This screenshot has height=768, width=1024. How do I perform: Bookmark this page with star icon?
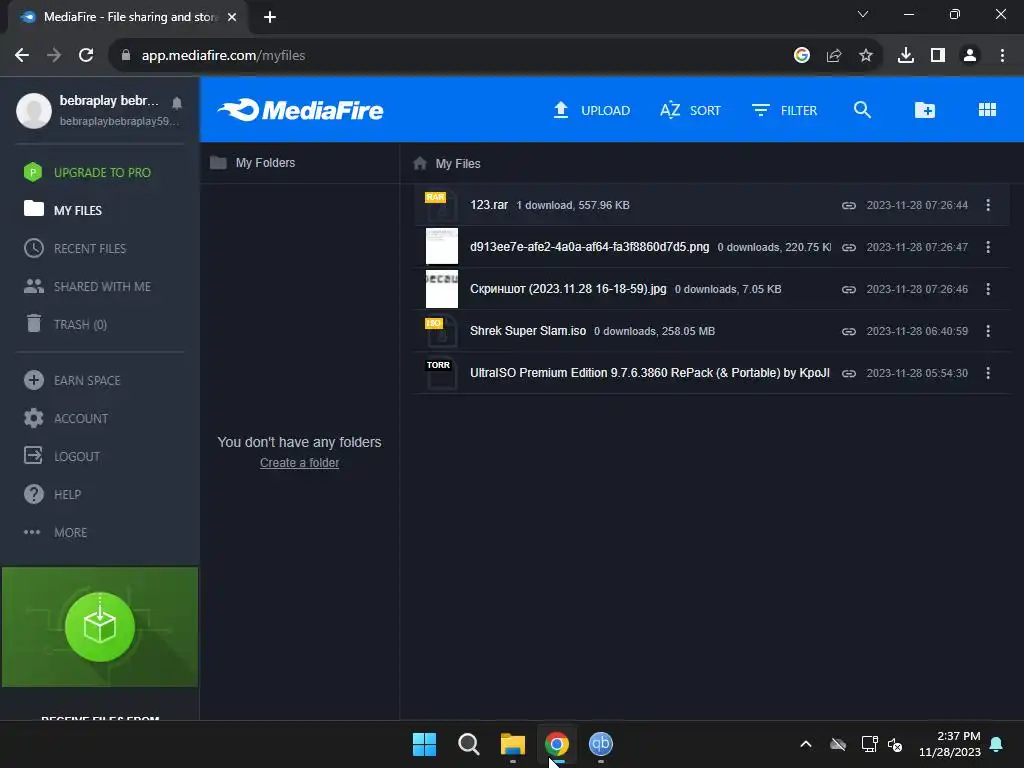[x=866, y=56]
